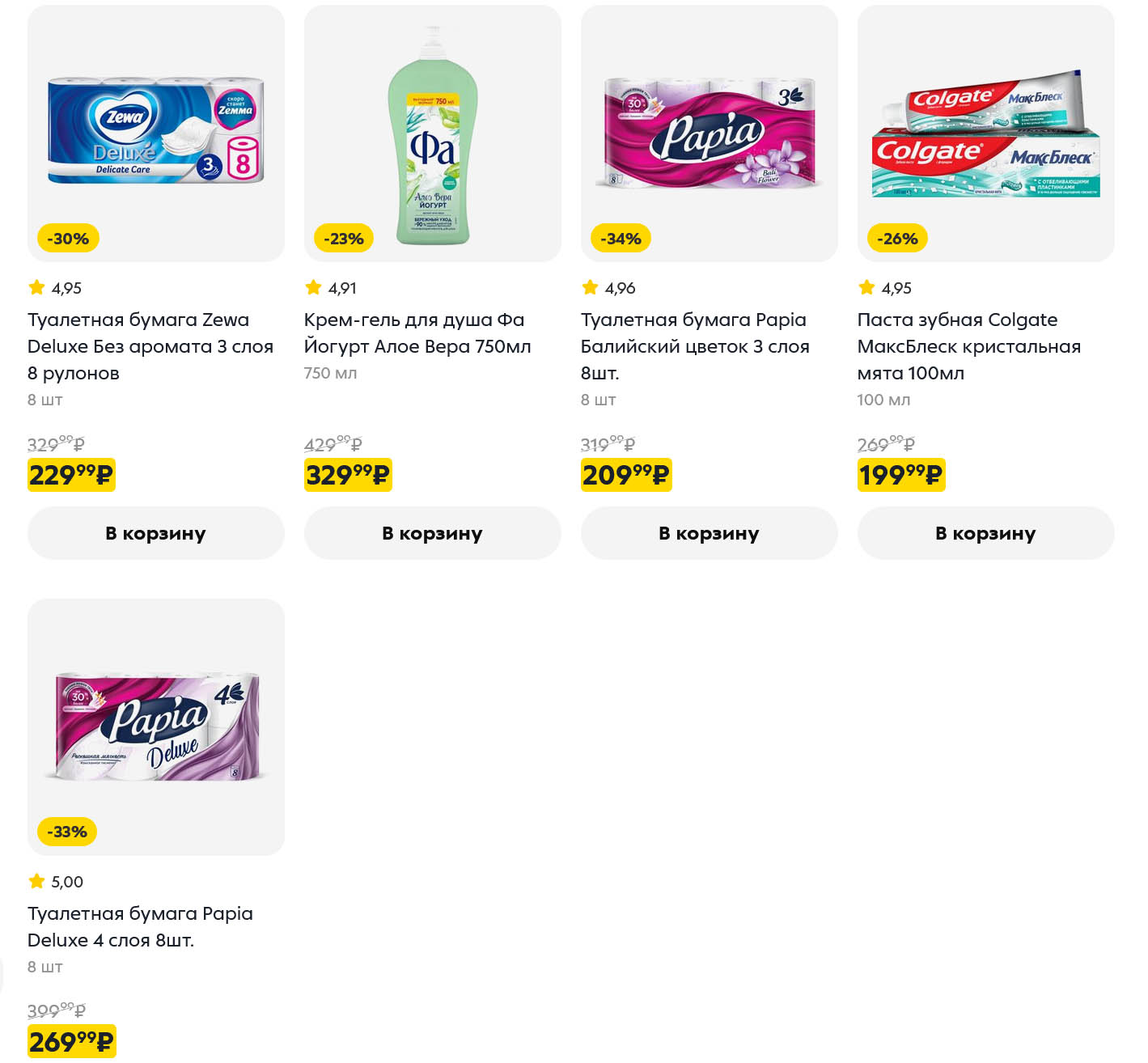Add Zewa Deluxe toilet paper to cart
The height and width of the screenshot is (1063, 1148).
pyautogui.click(x=155, y=533)
